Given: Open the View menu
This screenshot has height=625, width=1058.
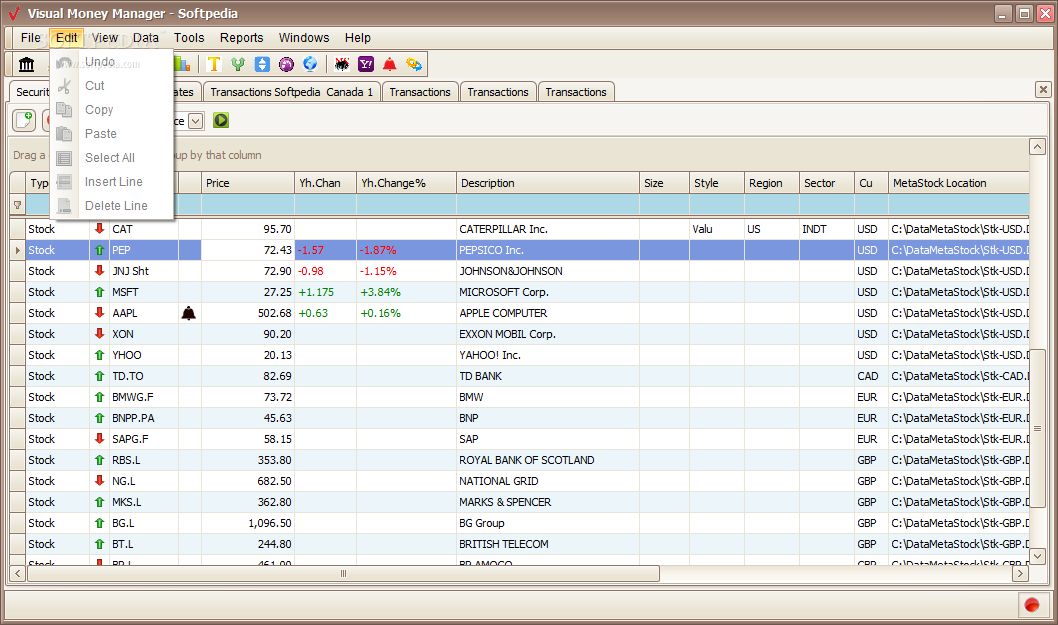Looking at the screenshot, I should click(x=105, y=38).
